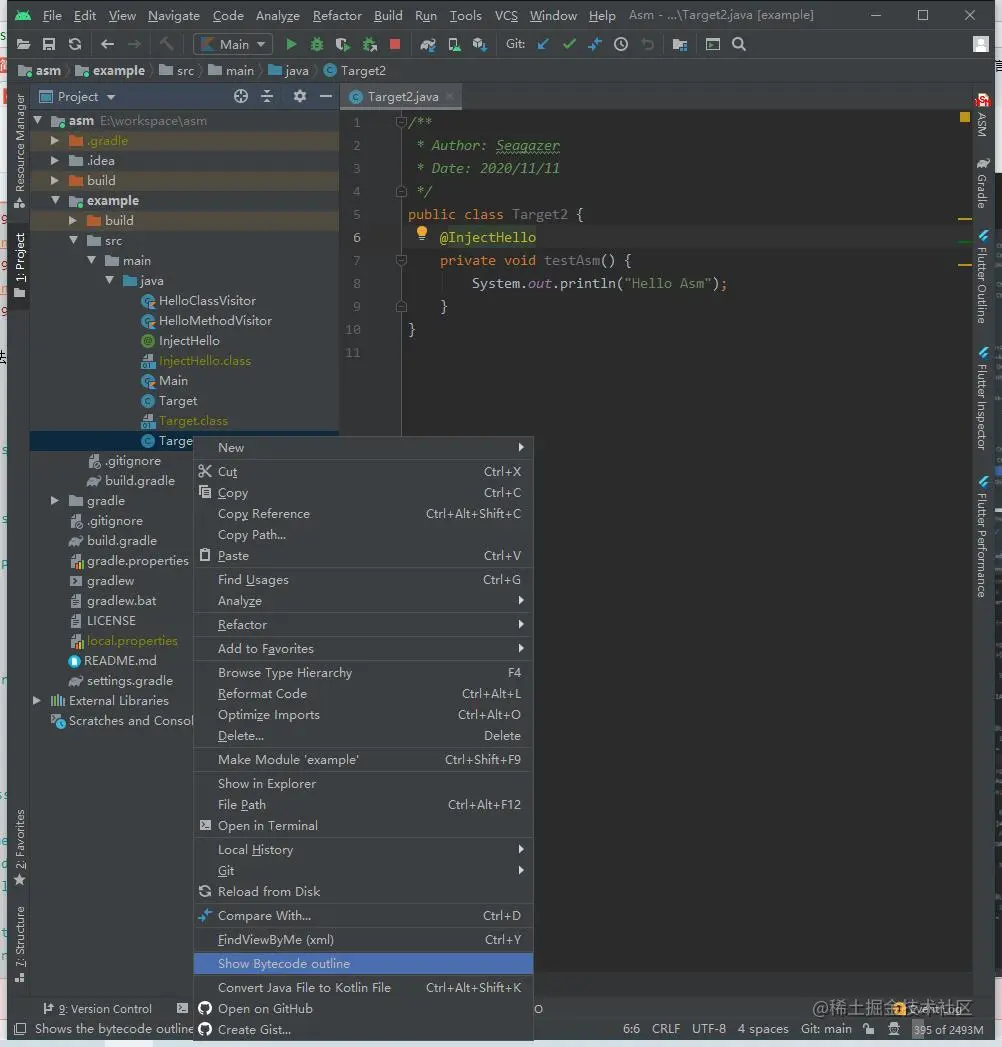Choose Open in Terminal entry
The height and width of the screenshot is (1047, 1002).
363,826
